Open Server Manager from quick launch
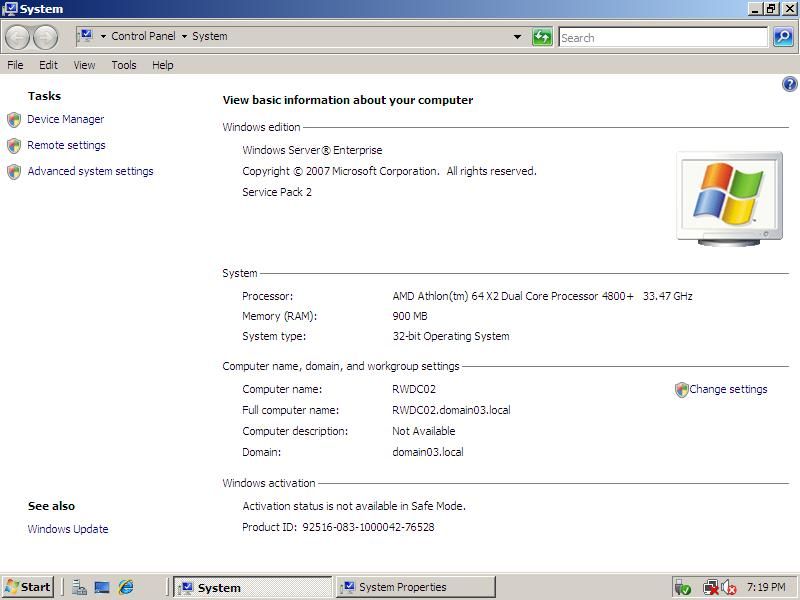The image size is (800, 600). 79,587
